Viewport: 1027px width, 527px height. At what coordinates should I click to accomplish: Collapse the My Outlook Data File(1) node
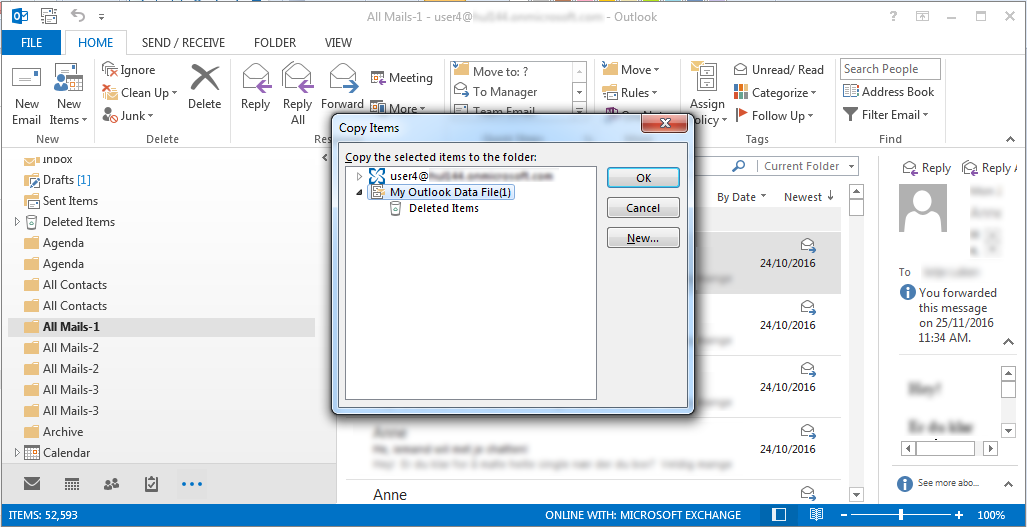point(359,192)
